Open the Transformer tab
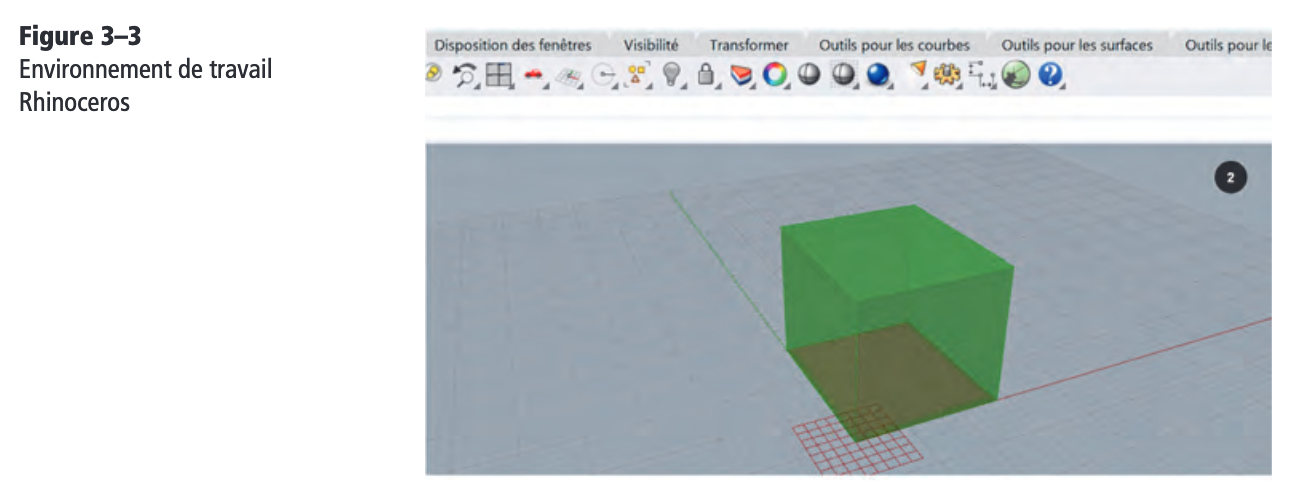 click(x=749, y=45)
